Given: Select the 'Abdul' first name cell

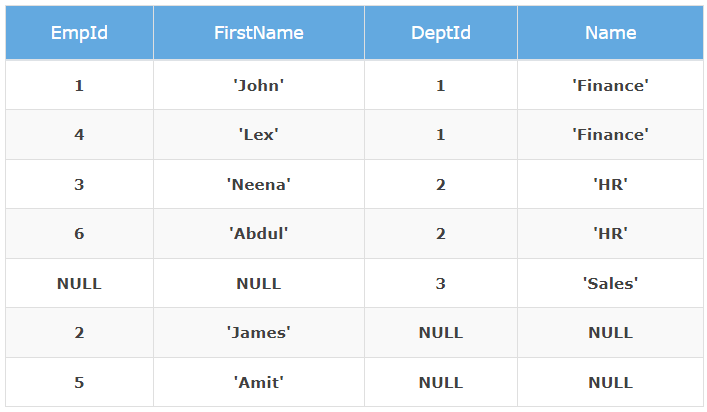Looking at the screenshot, I should [x=258, y=234].
